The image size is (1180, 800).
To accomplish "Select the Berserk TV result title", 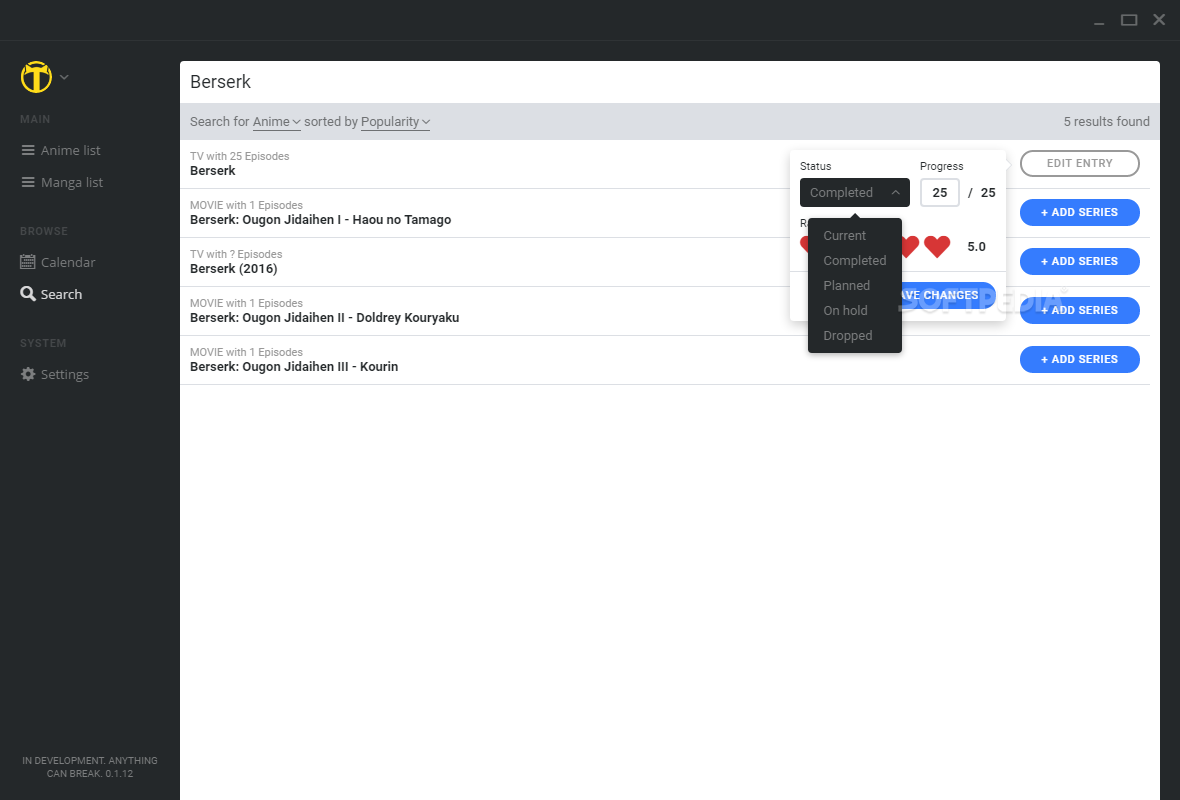I will pyautogui.click(x=212, y=171).
